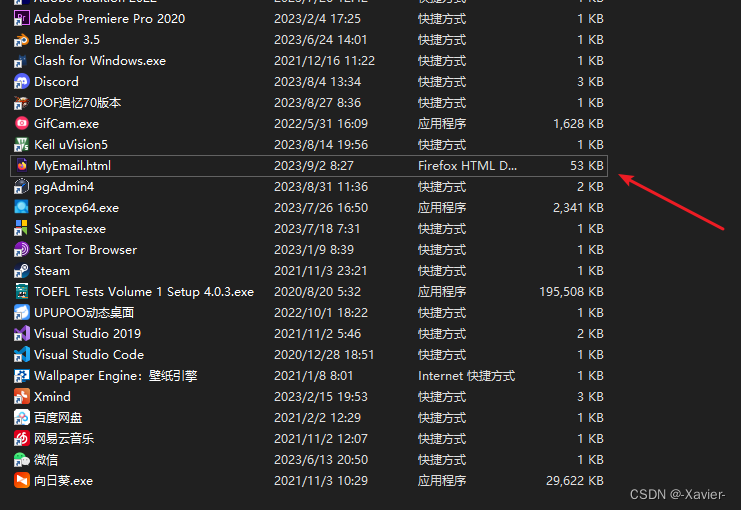Click the date 2022/10/1 18:22
The height and width of the screenshot is (510, 741).
pos(321,312)
